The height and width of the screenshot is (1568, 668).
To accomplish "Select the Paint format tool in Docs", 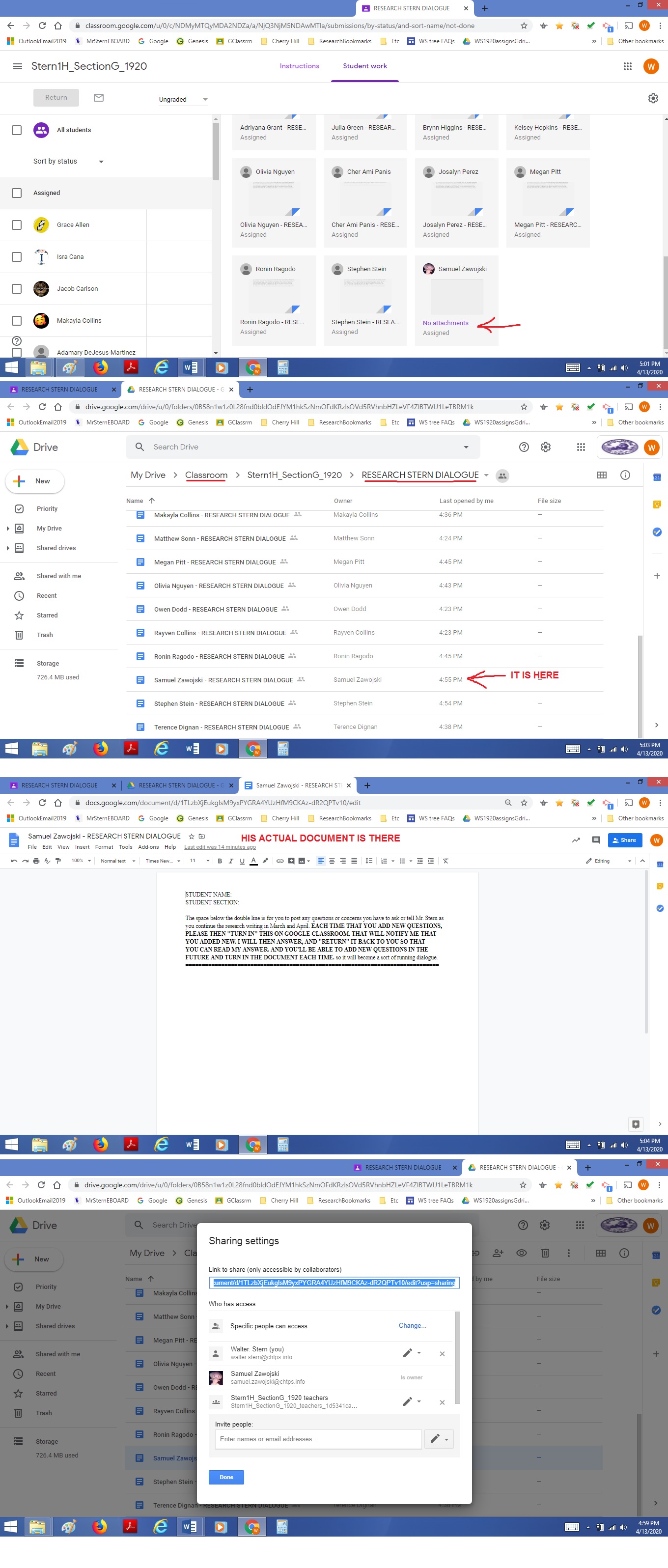I will pyautogui.click(x=58, y=861).
